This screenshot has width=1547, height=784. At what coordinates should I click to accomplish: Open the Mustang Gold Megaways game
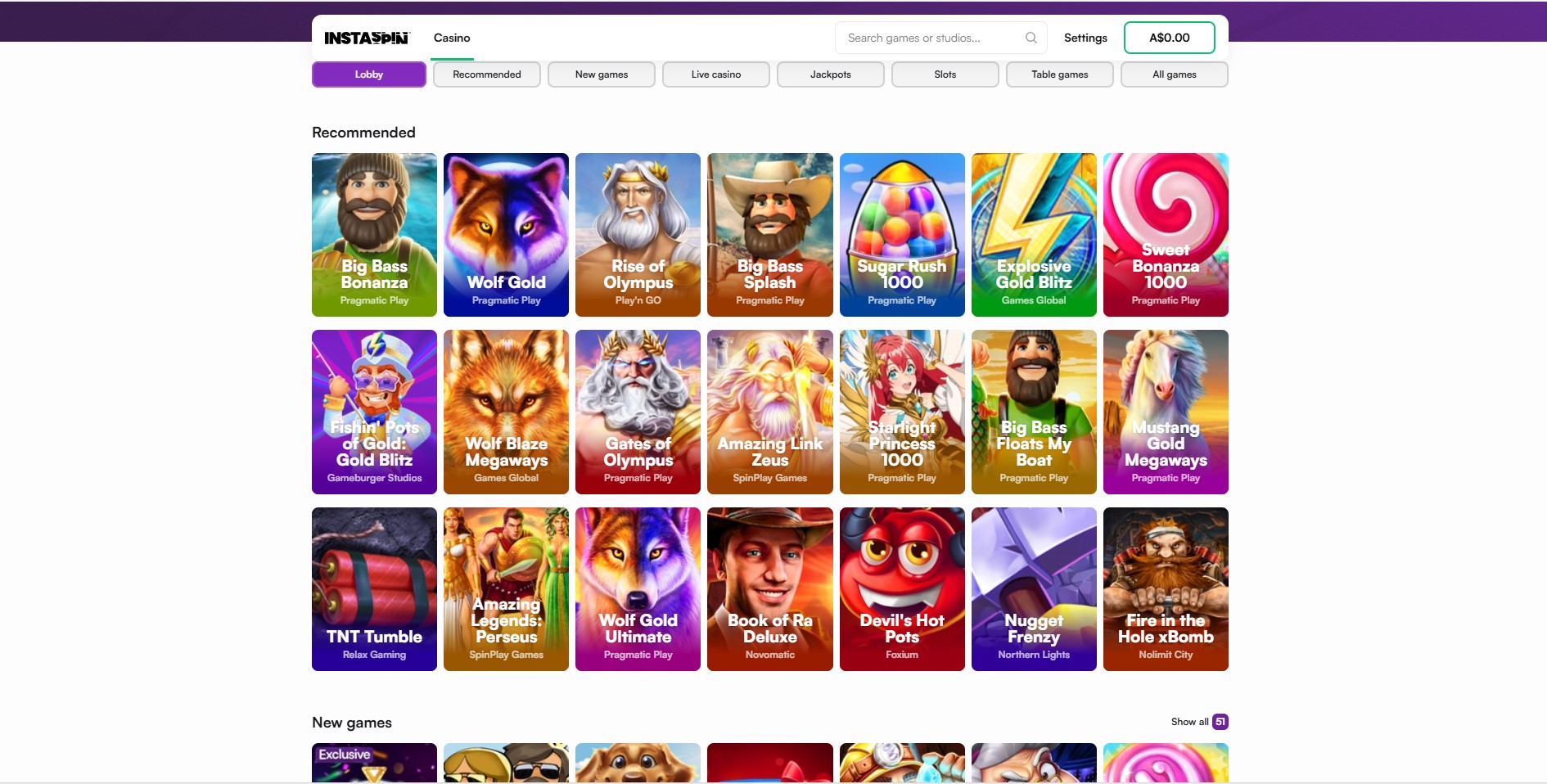[1166, 412]
